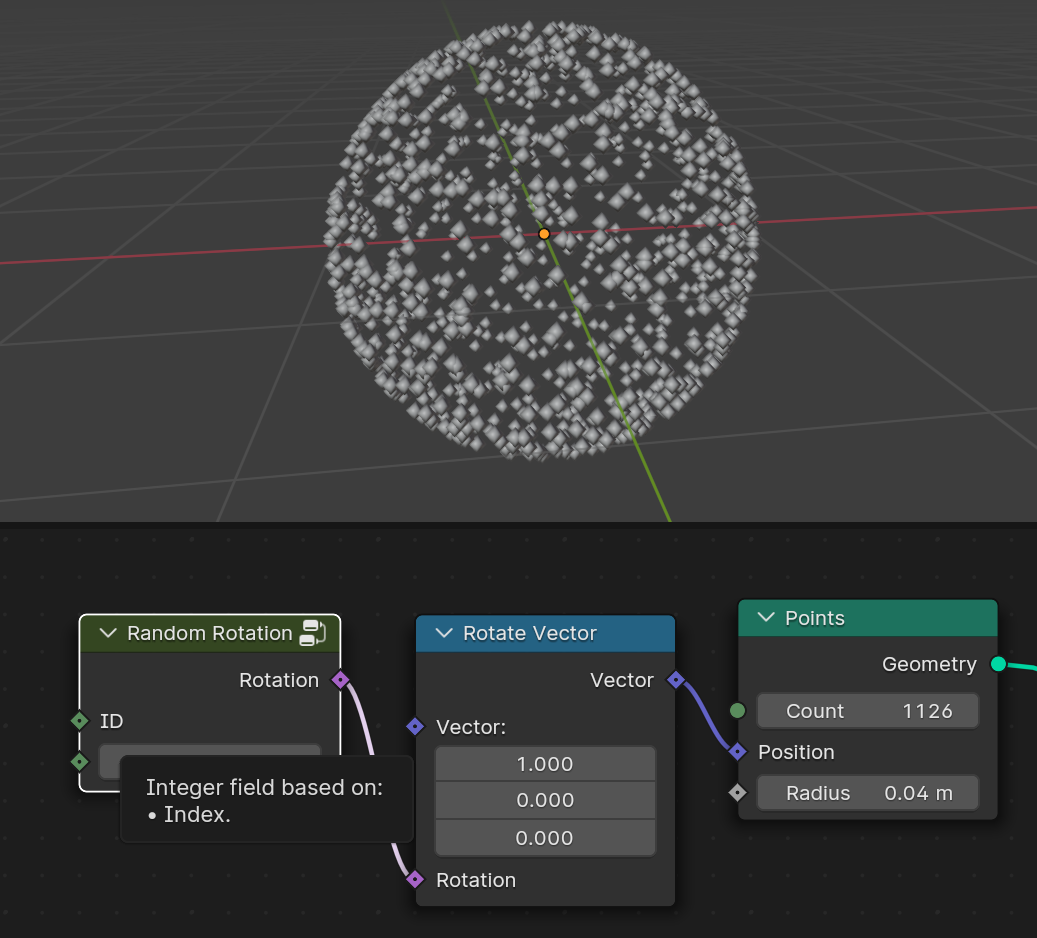Screen dimensions: 1037x938
Task: Click the Vector output socket of Rotate Vector
Action: coord(675,679)
